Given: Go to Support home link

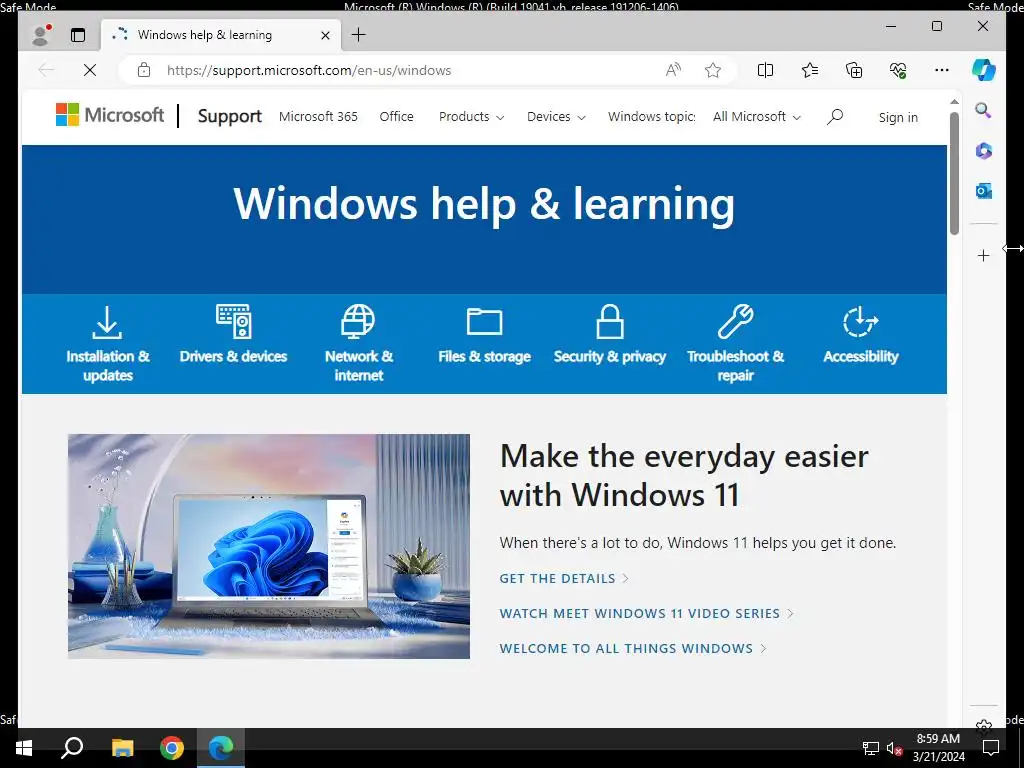Looking at the screenshot, I should click(229, 116).
